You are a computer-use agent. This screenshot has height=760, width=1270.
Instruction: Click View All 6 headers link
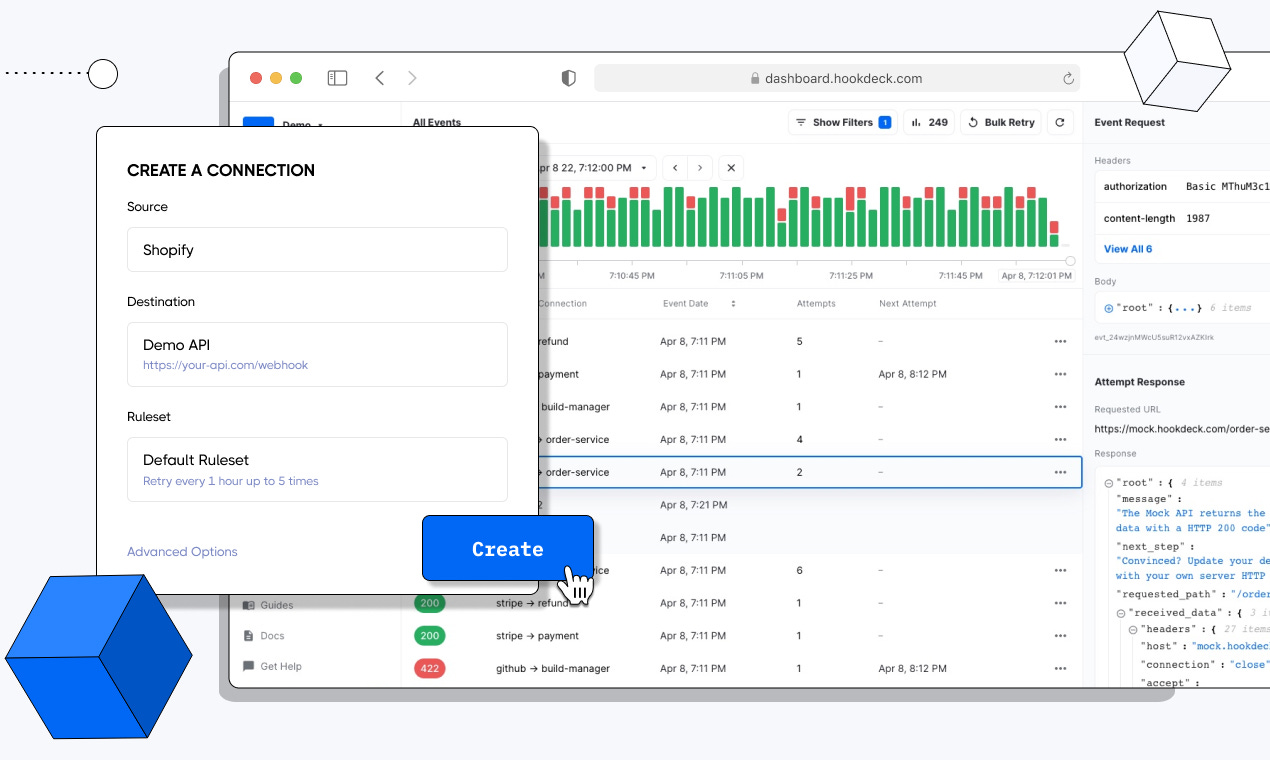1128,249
